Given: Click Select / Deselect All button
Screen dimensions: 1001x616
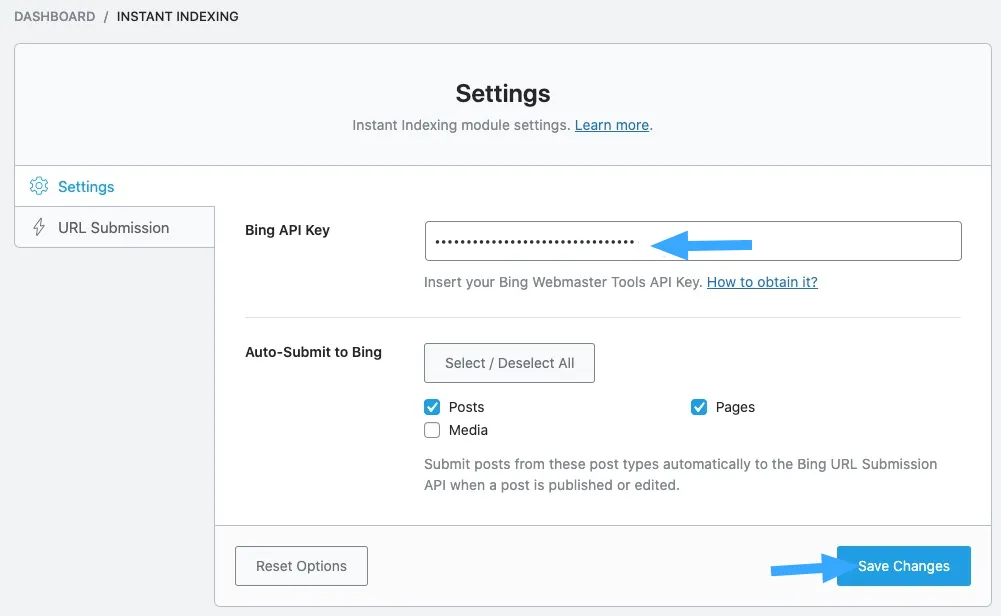Looking at the screenshot, I should click(x=509, y=363).
